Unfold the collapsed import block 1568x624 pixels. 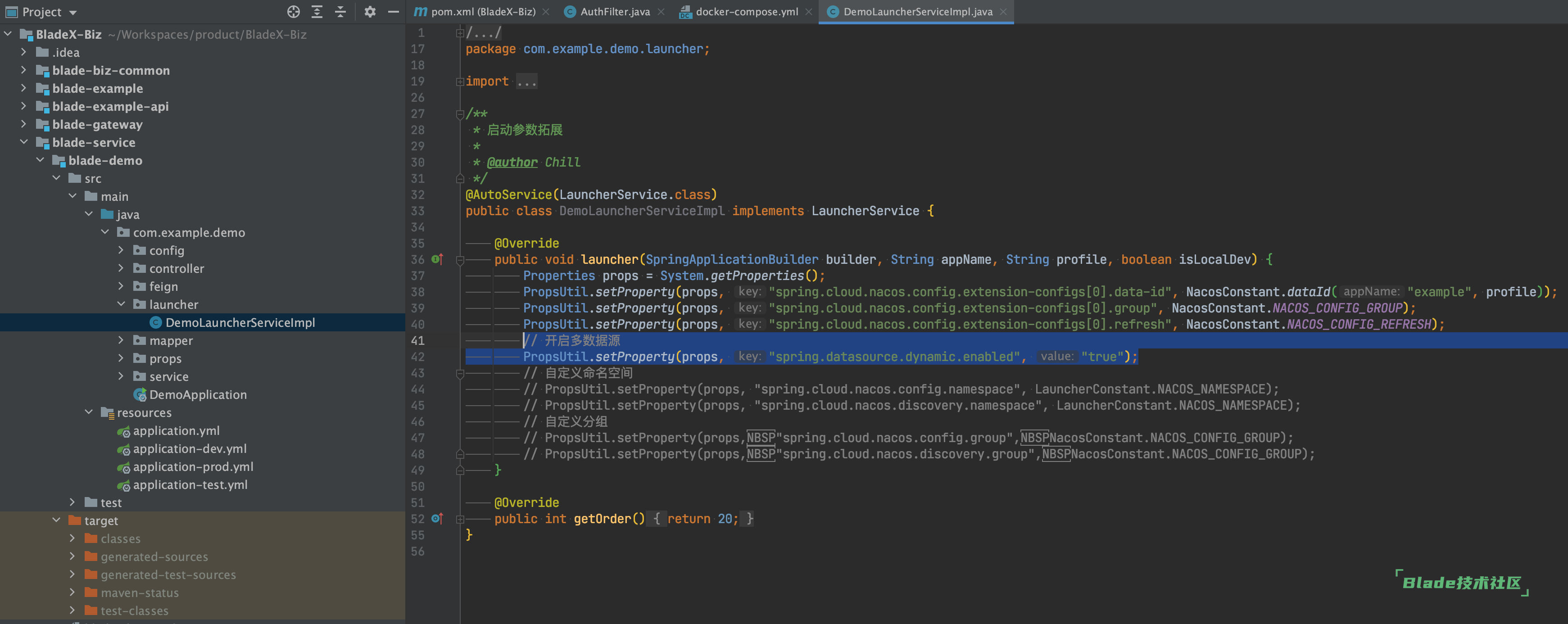(x=460, y=81)
